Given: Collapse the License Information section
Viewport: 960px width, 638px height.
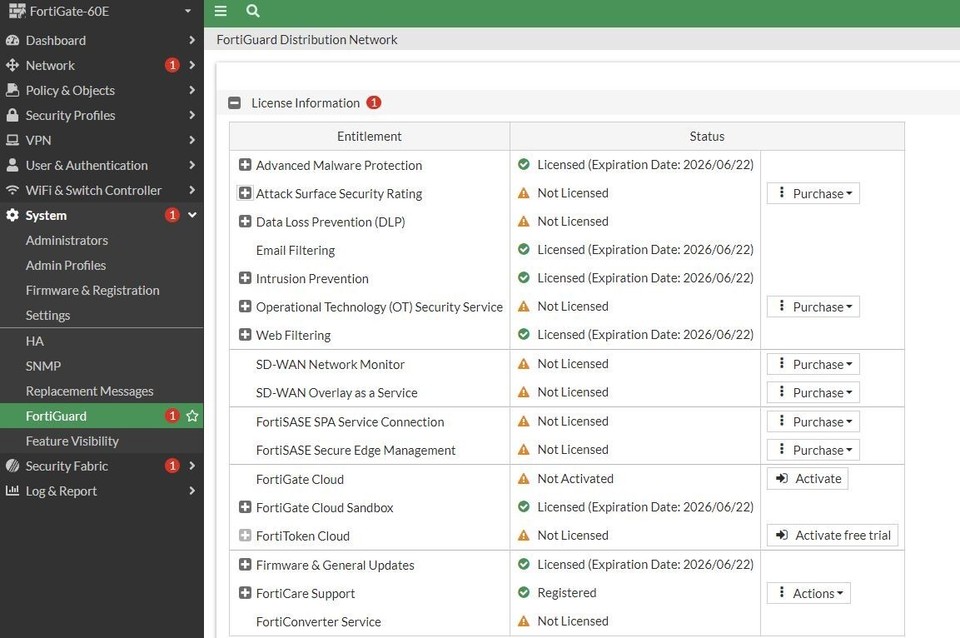Looking at the screenshot, I should (x=235, y=103).
